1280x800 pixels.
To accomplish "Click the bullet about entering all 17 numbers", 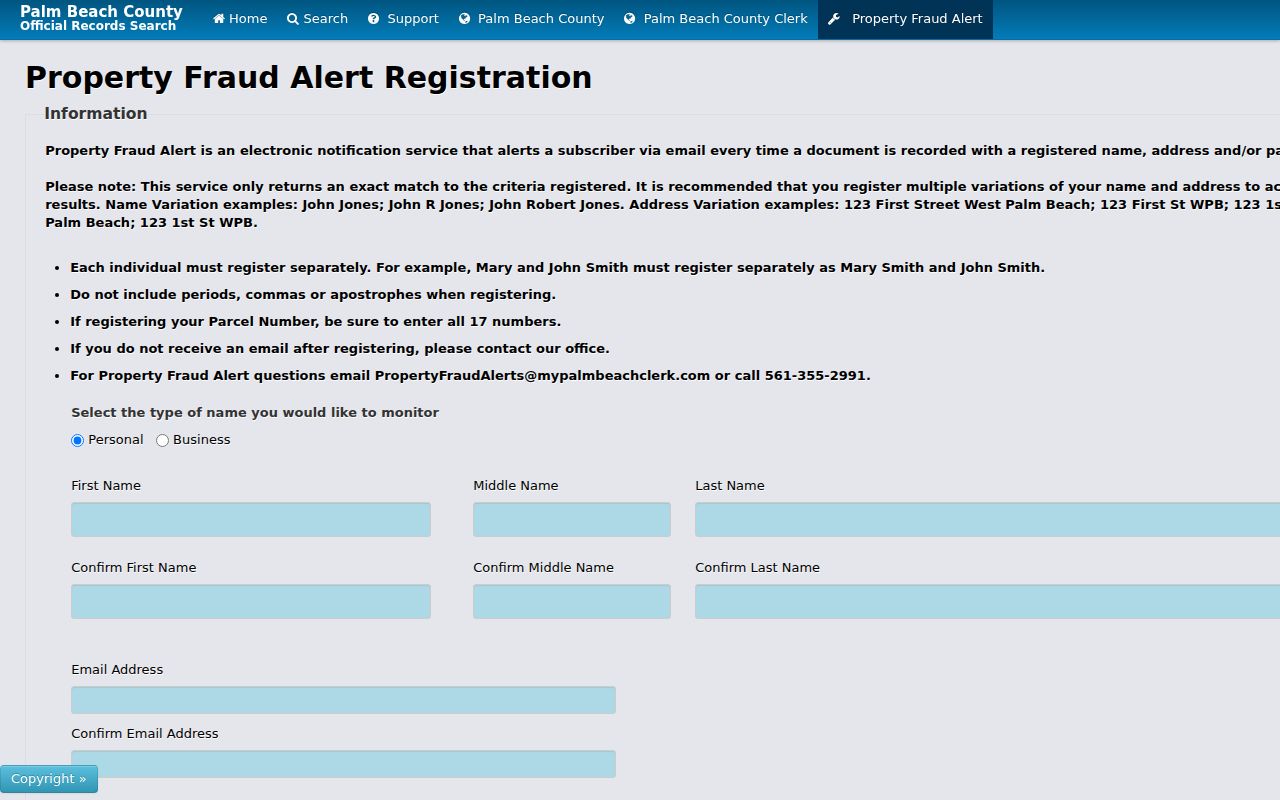I will point(315,322).
